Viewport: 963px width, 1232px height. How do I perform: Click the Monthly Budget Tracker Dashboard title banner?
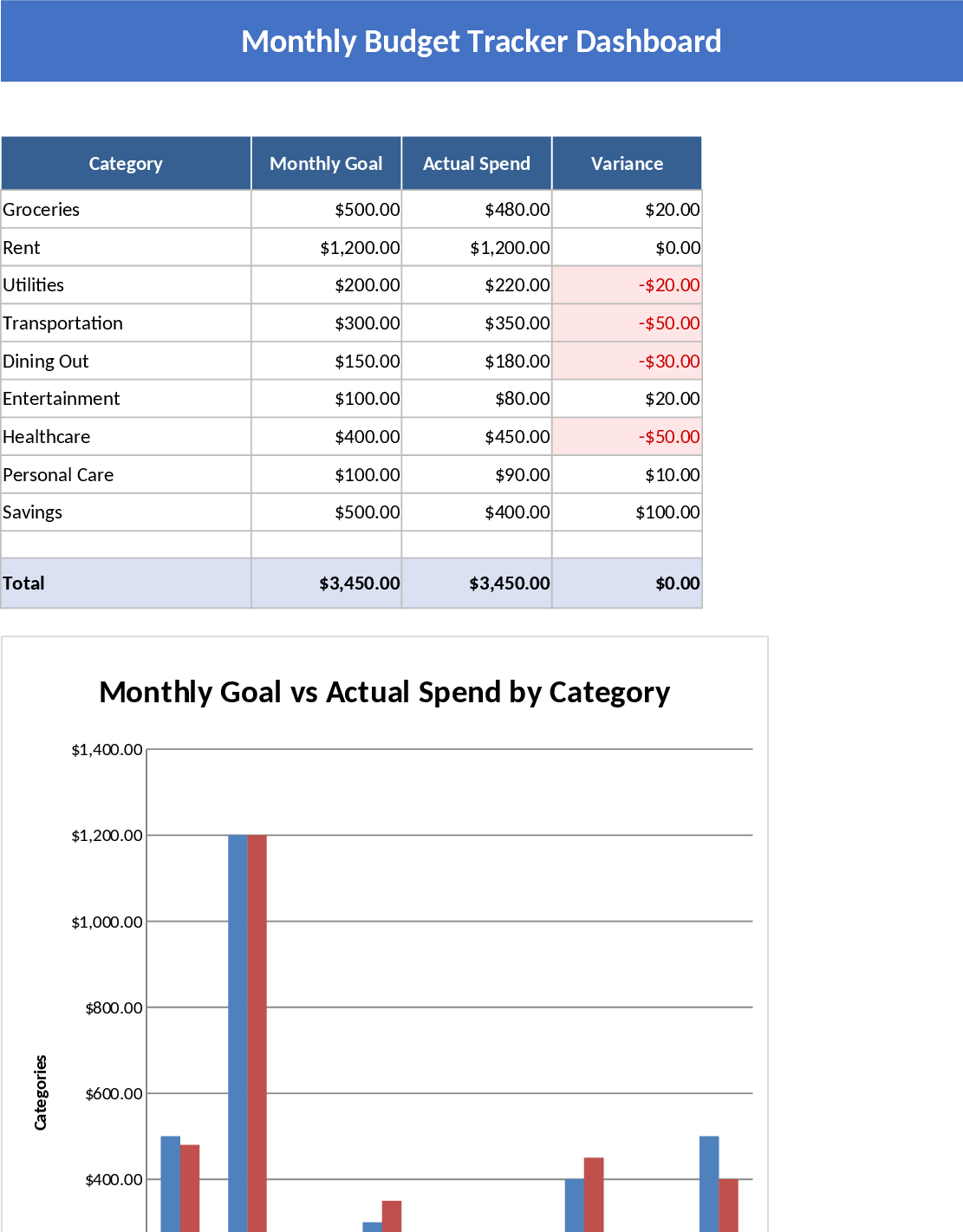[x=481, y=41]
